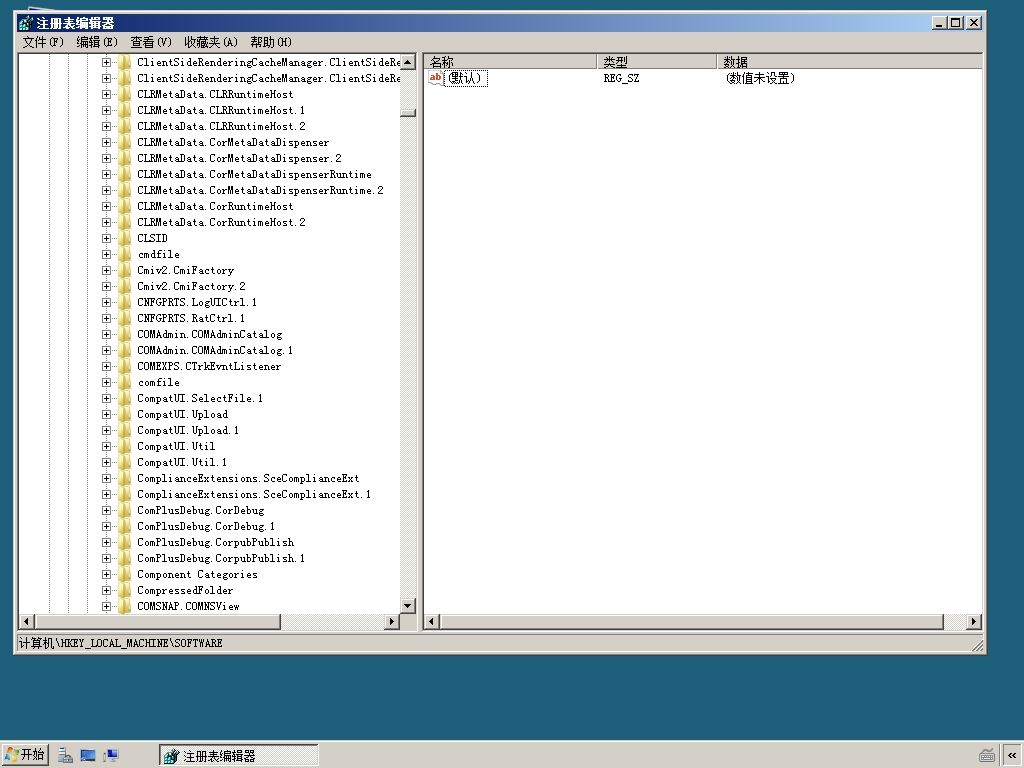Click folder icon of CLSID
This screenshot has height=768, width=1024.
(x=124, y=238)
